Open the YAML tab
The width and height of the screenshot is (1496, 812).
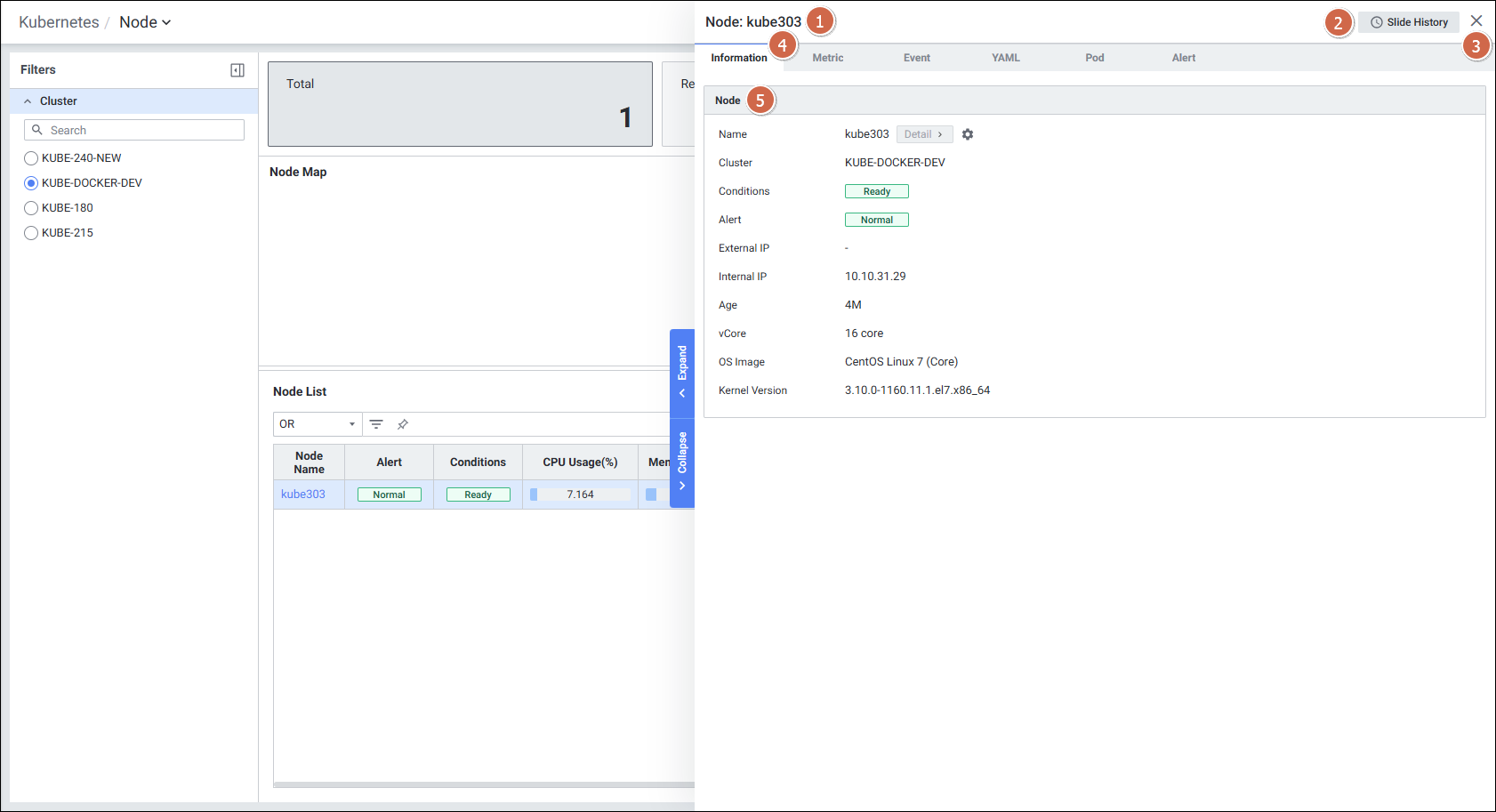tap(1005, 58)
